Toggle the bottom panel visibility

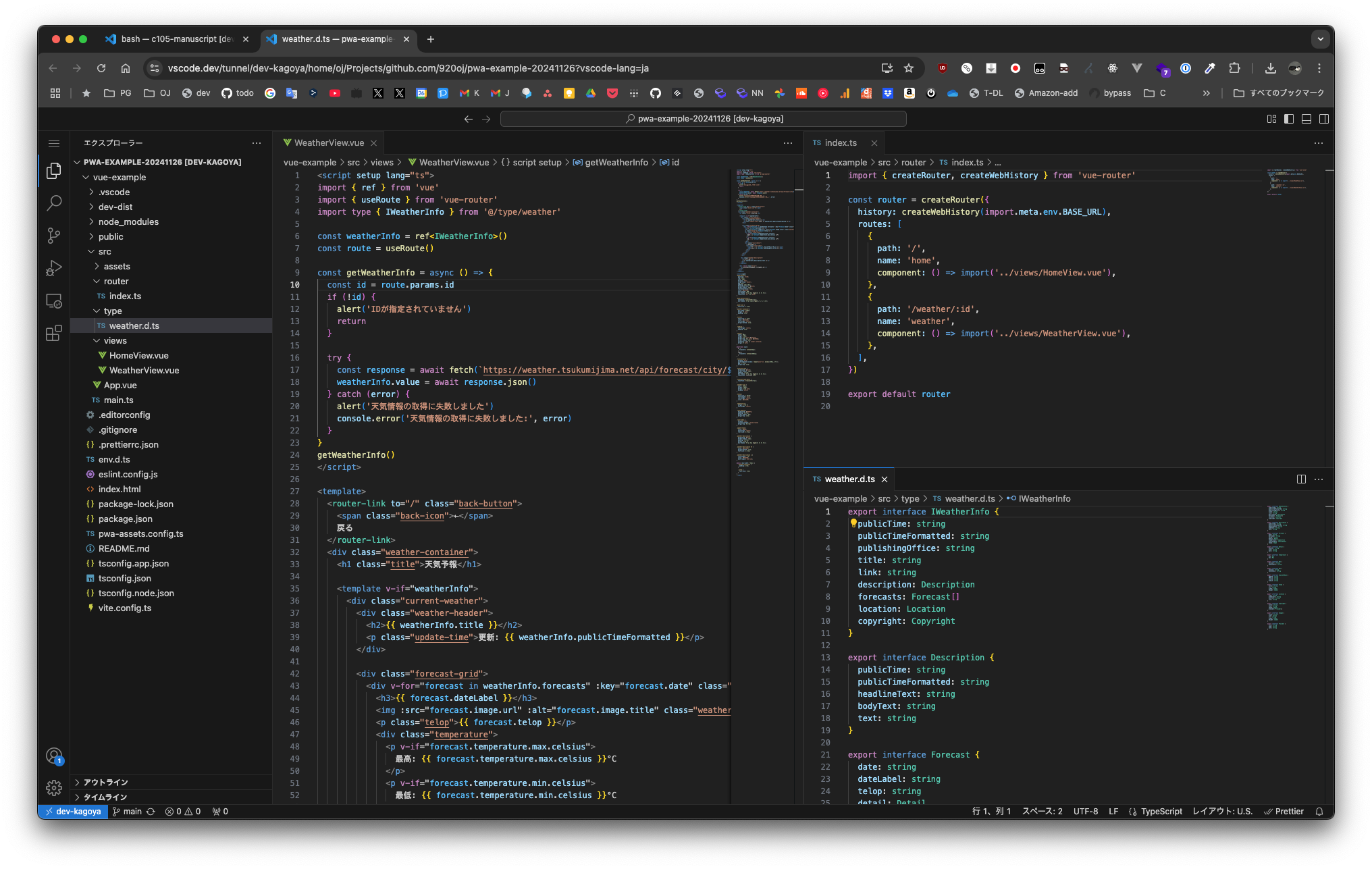pos(1307,119)
